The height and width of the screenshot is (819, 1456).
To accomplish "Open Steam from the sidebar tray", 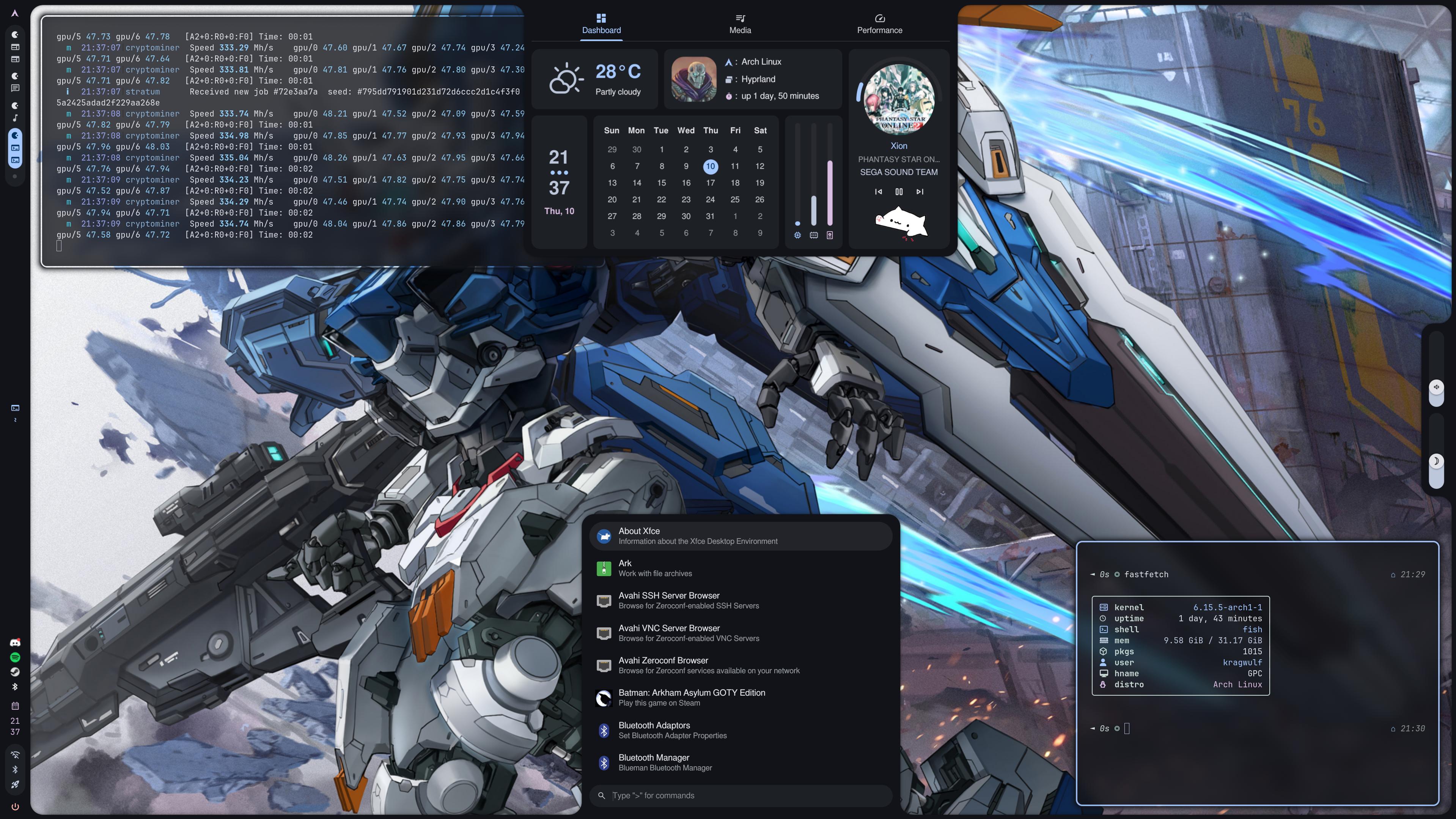I will [x=15, y=672].
